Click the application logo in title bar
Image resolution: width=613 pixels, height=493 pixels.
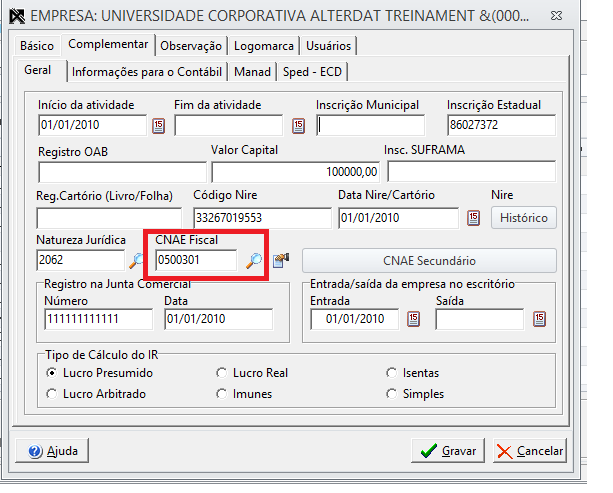tap(17, 16)
